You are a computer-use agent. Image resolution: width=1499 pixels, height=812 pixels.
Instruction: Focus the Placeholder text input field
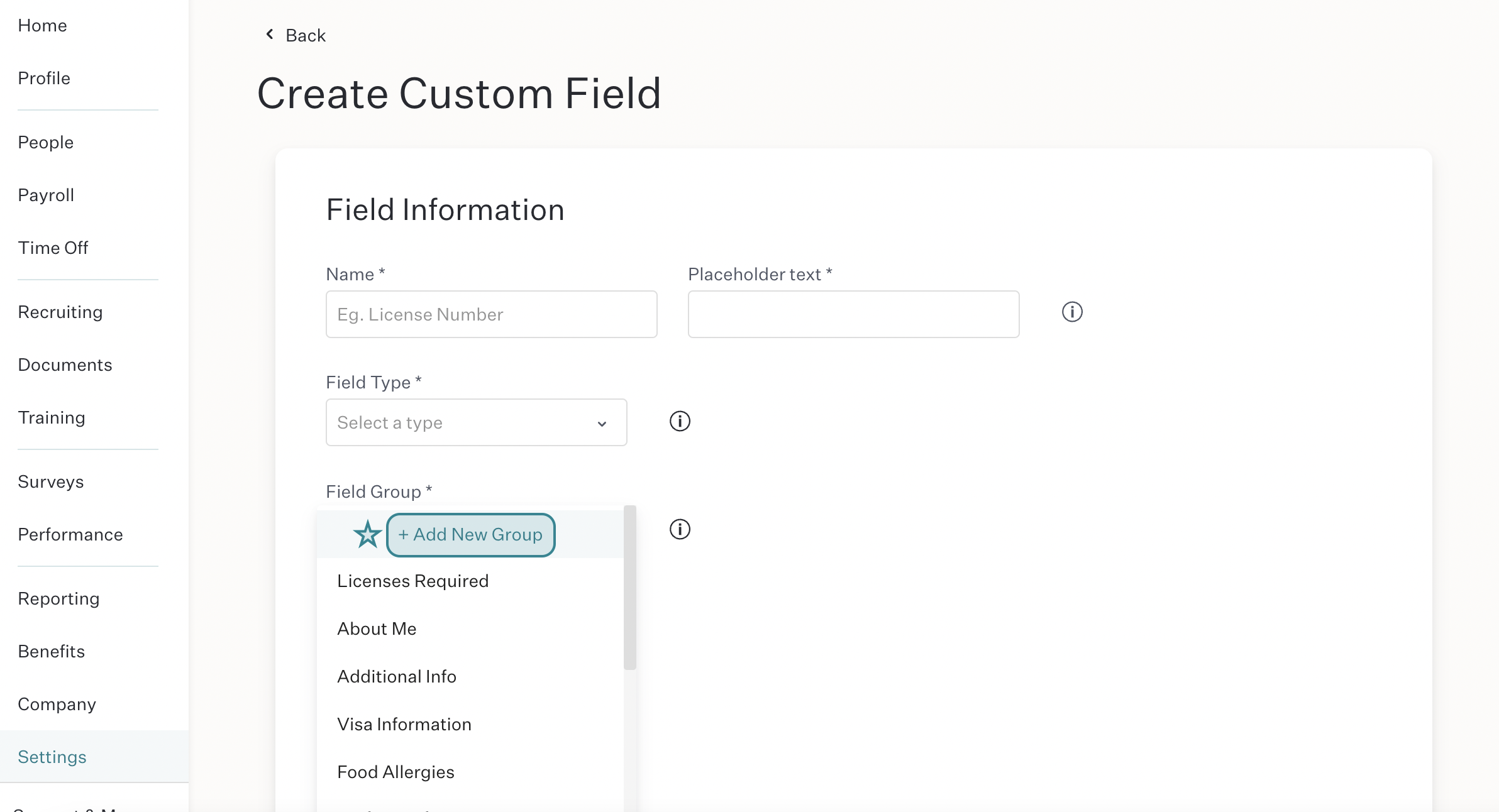853,314
